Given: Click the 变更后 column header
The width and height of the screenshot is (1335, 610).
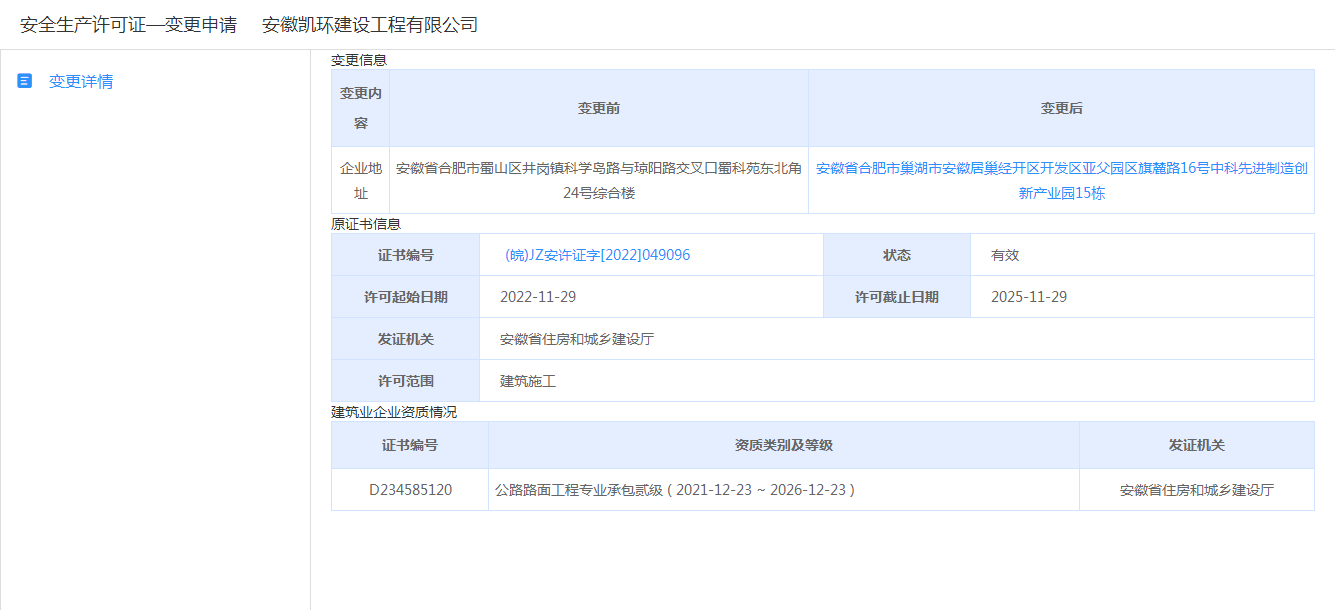Looking at the screenshot, I should 1061,108.
